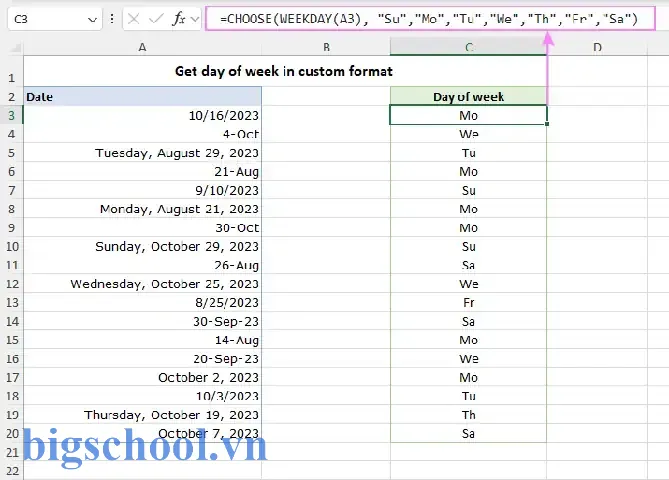Click "Su" result in row 7
The width and height of the screenshot is (669, 480).
468,190
